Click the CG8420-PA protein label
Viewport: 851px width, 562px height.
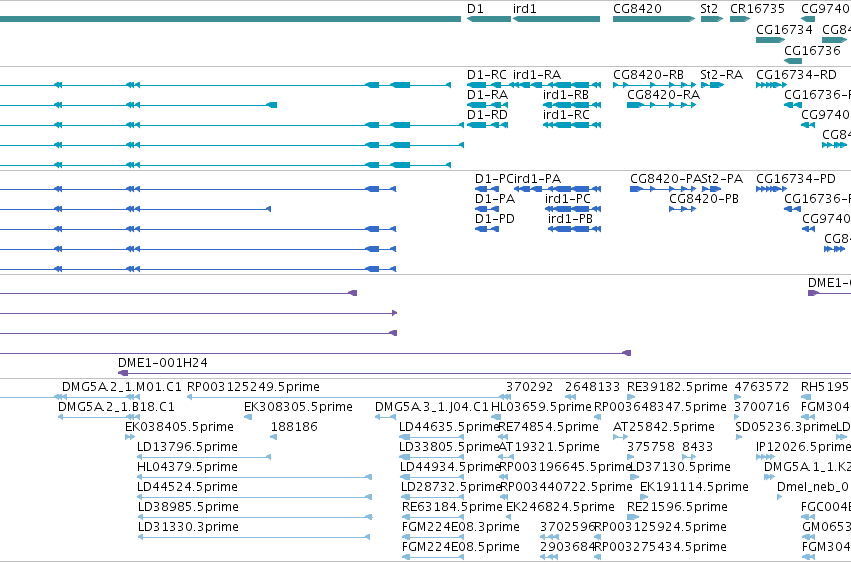point(666,179)
